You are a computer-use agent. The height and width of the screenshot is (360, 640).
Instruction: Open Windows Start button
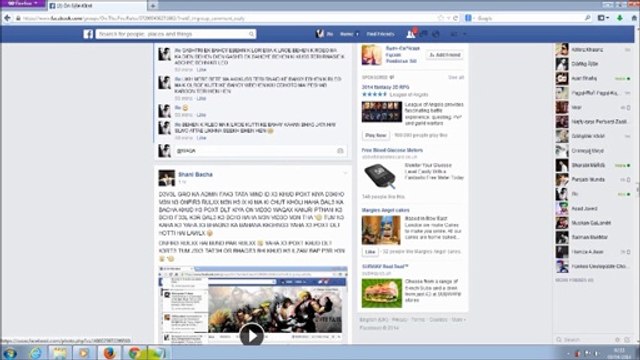[x=9, y=353]
